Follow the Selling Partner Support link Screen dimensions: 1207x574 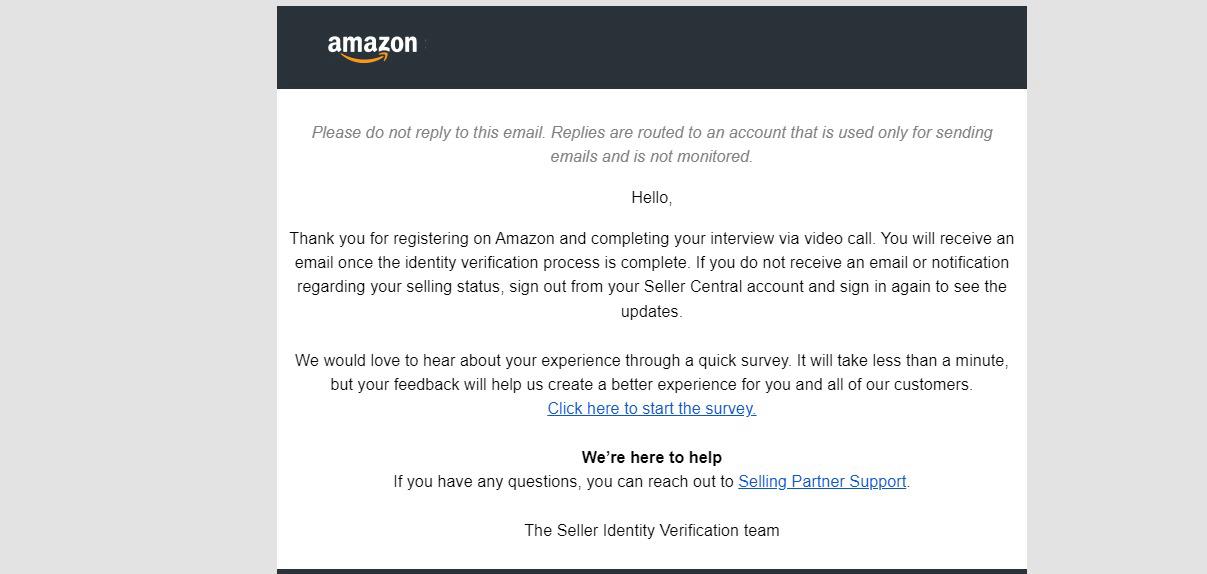822,481
